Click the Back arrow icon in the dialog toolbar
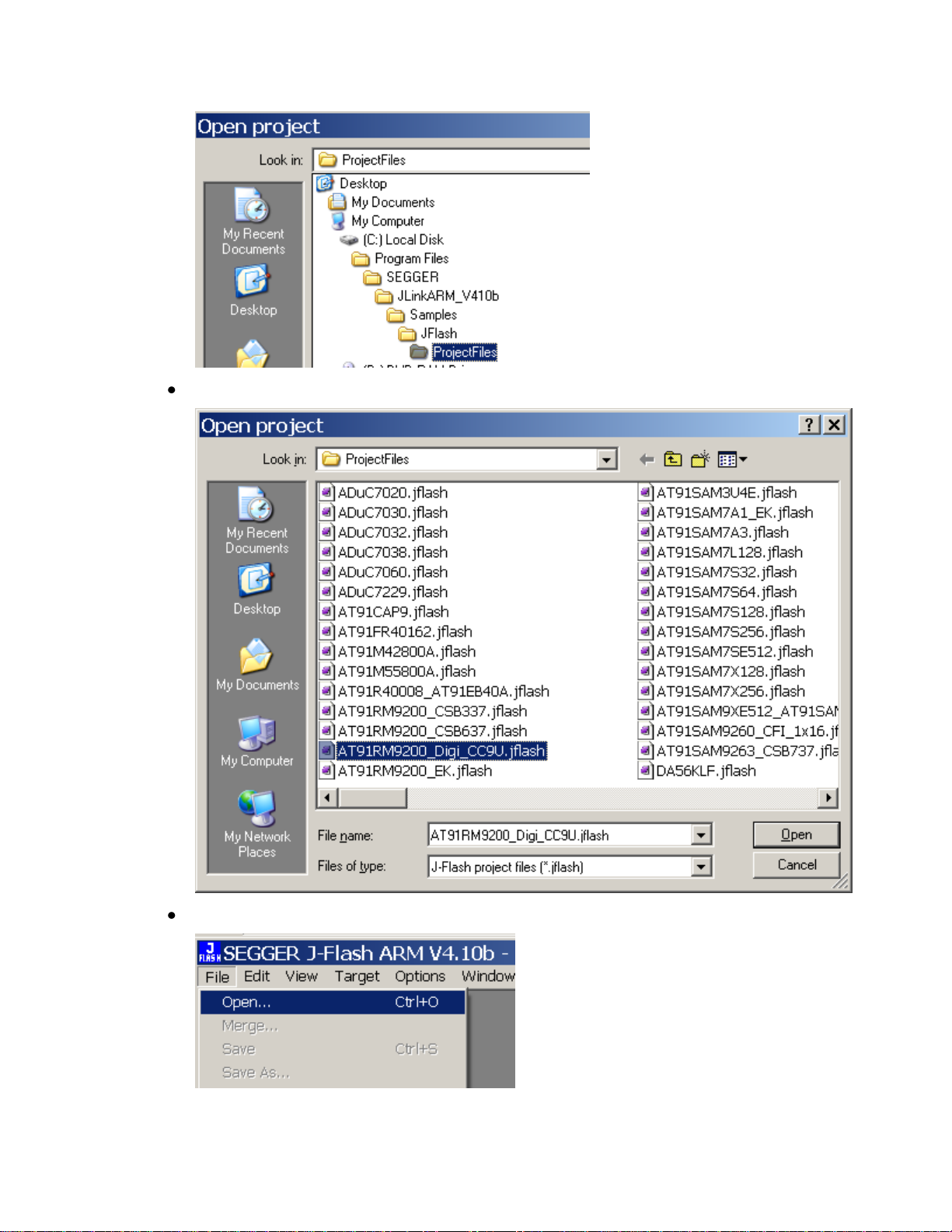Image resolution: width=952 pixels, height=1232 pixels. 646,460
